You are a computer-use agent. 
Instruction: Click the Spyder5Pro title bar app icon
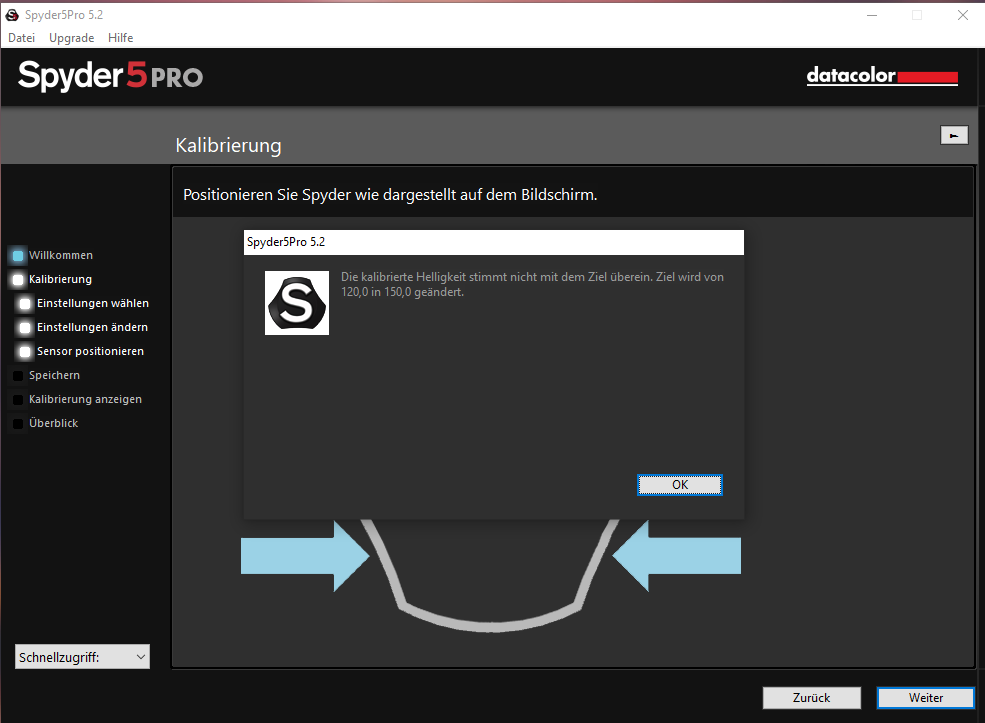coord(12,15)
